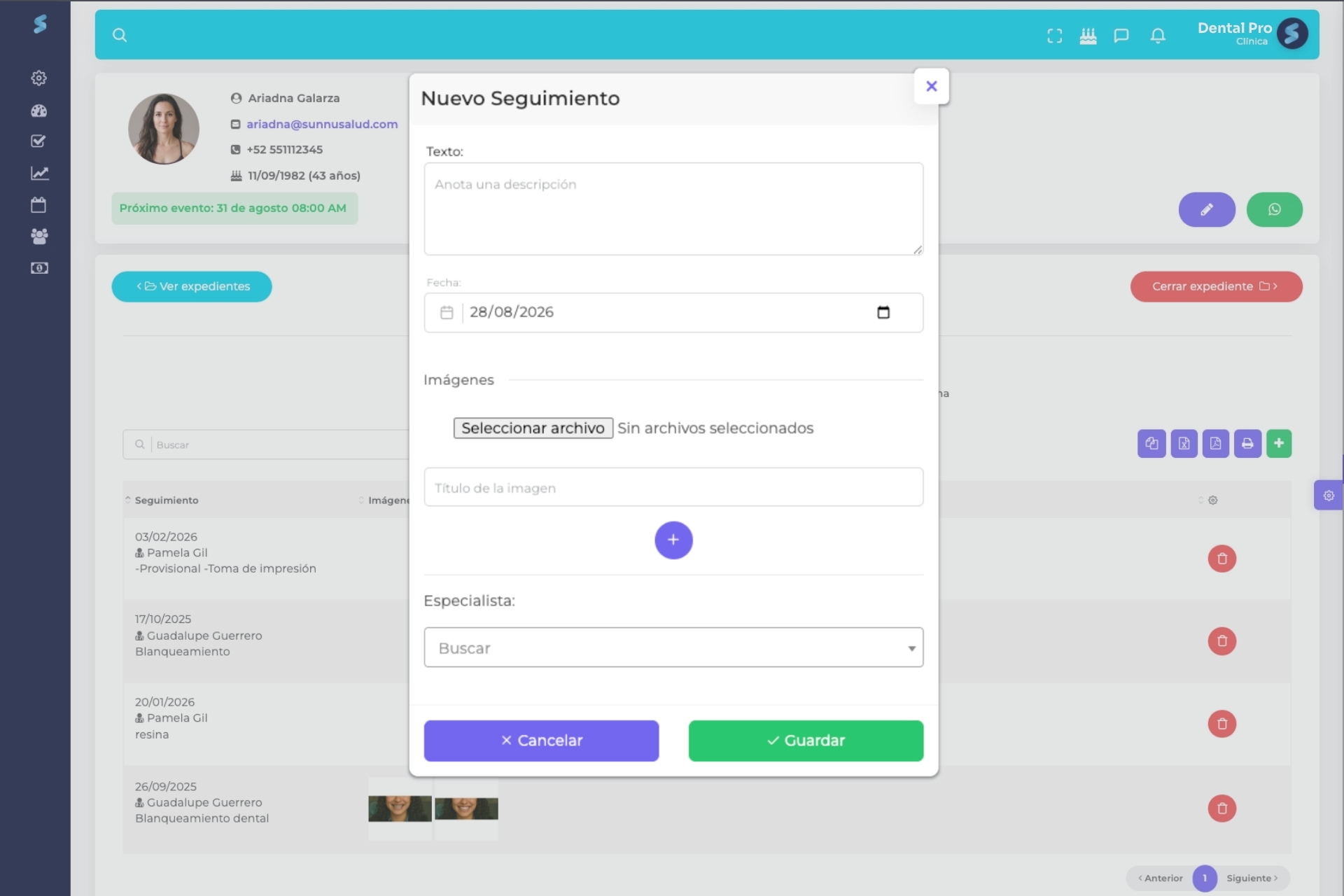The image size is (1344, 896).
Task: Open the floating settings gear tab
Action: click(1329, 496)
